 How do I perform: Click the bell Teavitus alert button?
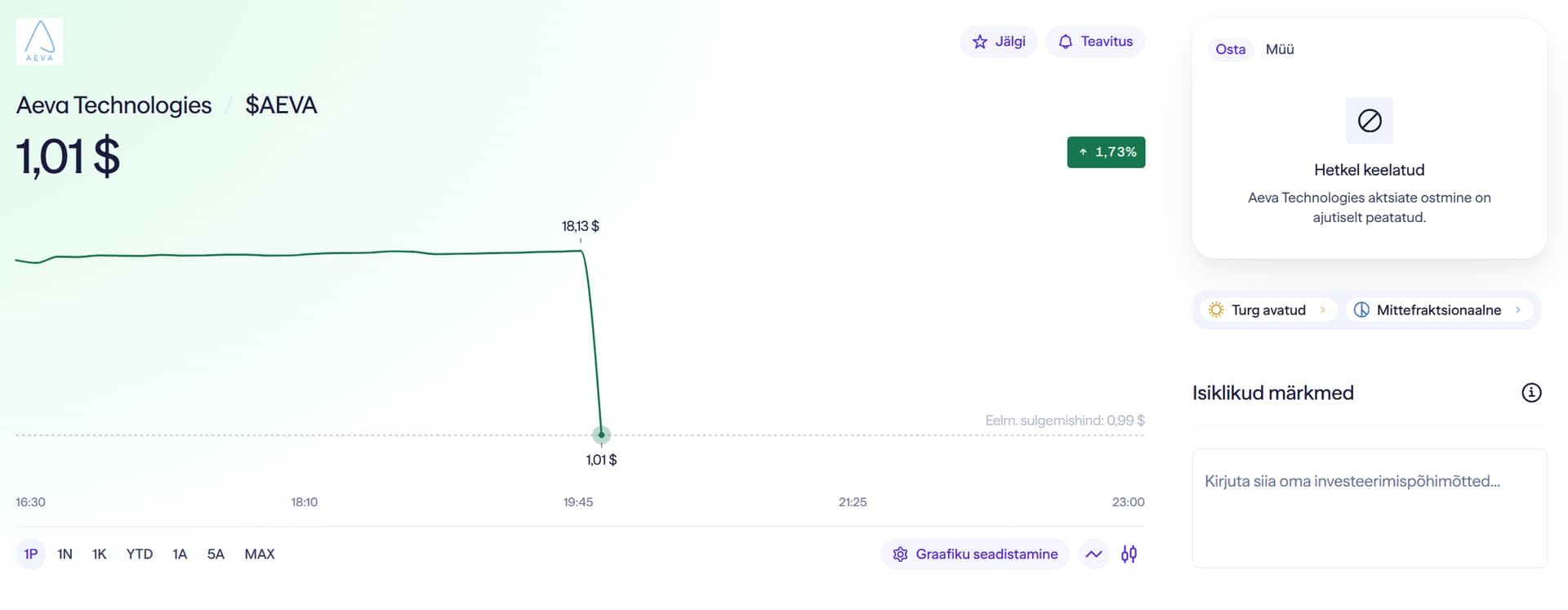pyautogui.click(x=1095, y=42)
